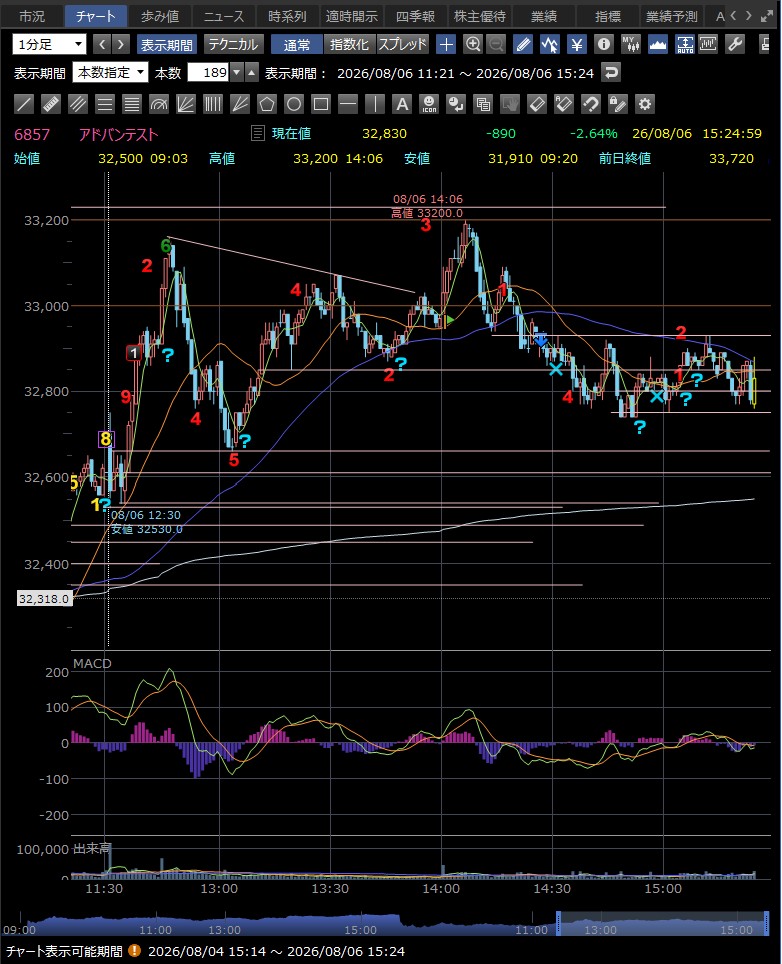
Task: Select the vertical line drawing tool
Action: click(x=375, y=104)
